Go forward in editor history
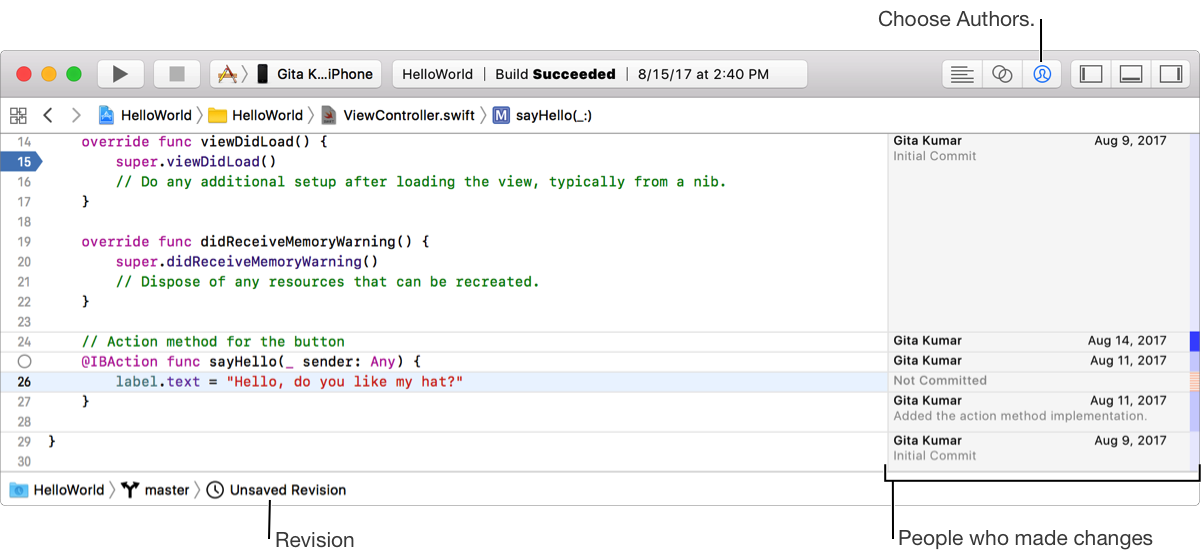 click(76, 115)
